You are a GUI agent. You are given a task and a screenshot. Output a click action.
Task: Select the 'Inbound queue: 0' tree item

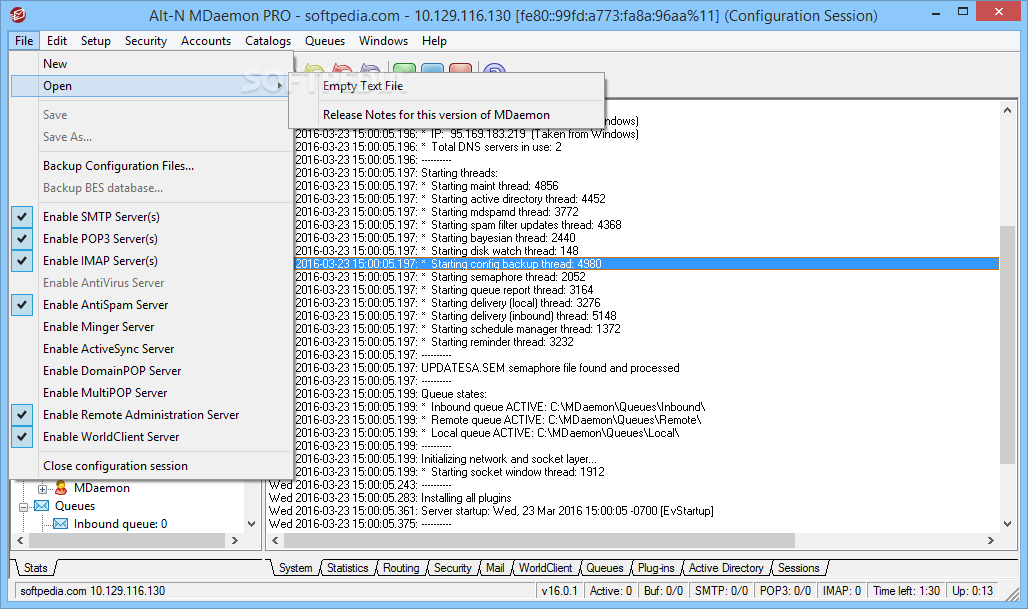click(120, 524)
